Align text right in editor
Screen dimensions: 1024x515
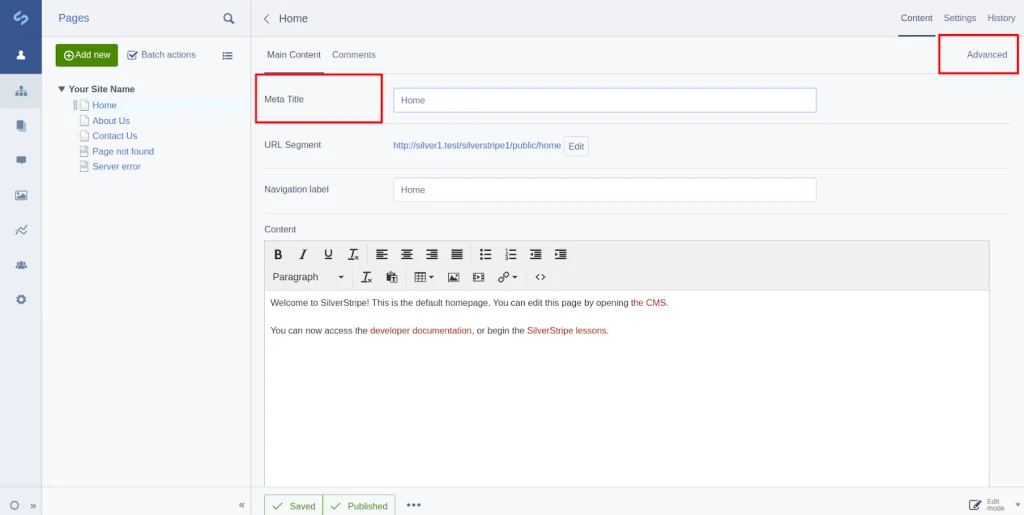click(x=432, y=254)
